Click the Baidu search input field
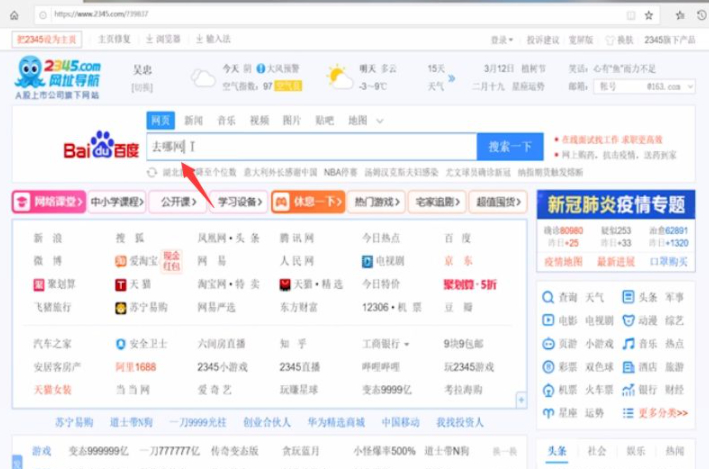The height and width of the screenshot is (469, 709). click(312, 147)
